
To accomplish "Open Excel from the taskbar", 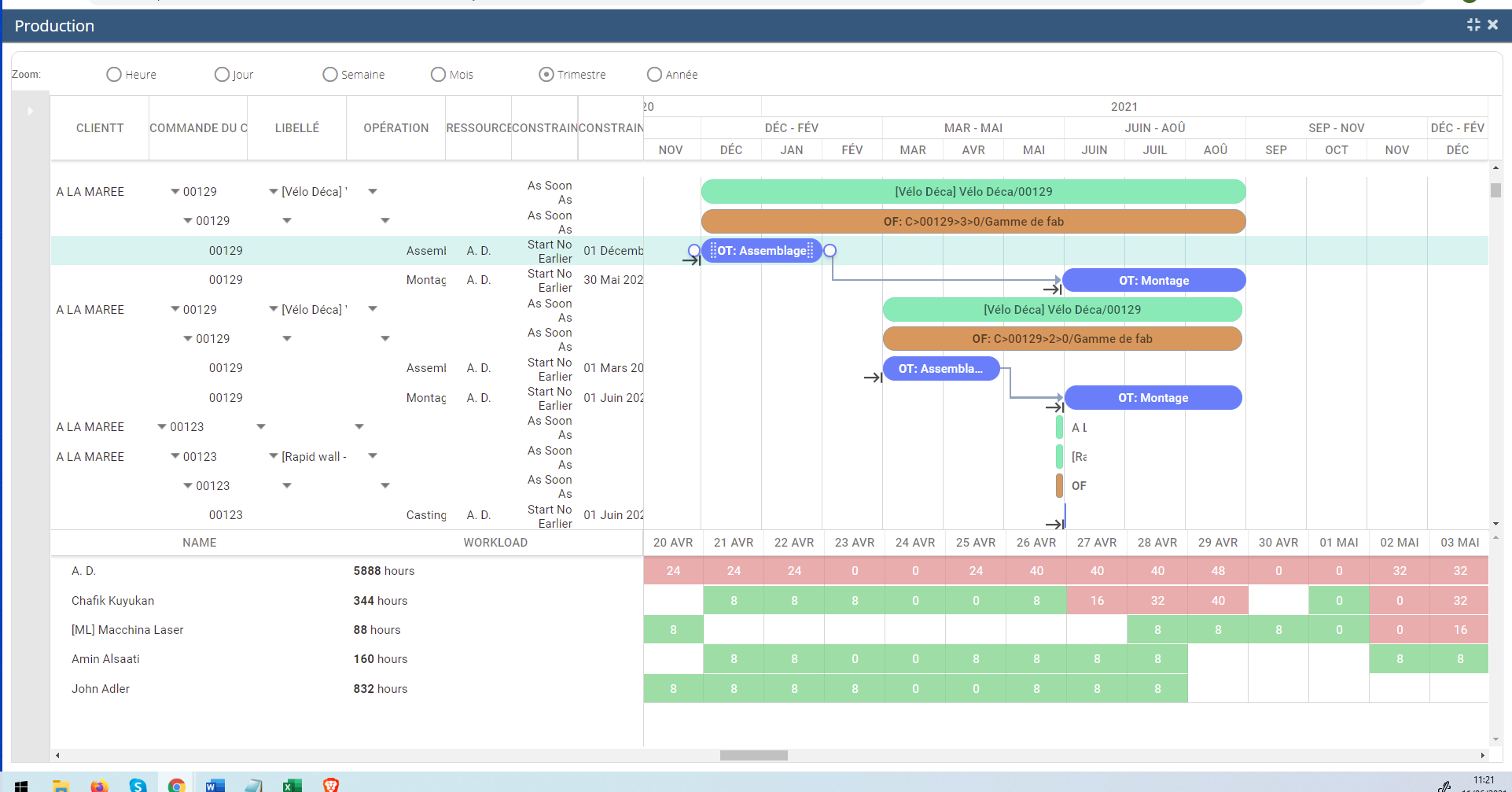I will 292,784.
